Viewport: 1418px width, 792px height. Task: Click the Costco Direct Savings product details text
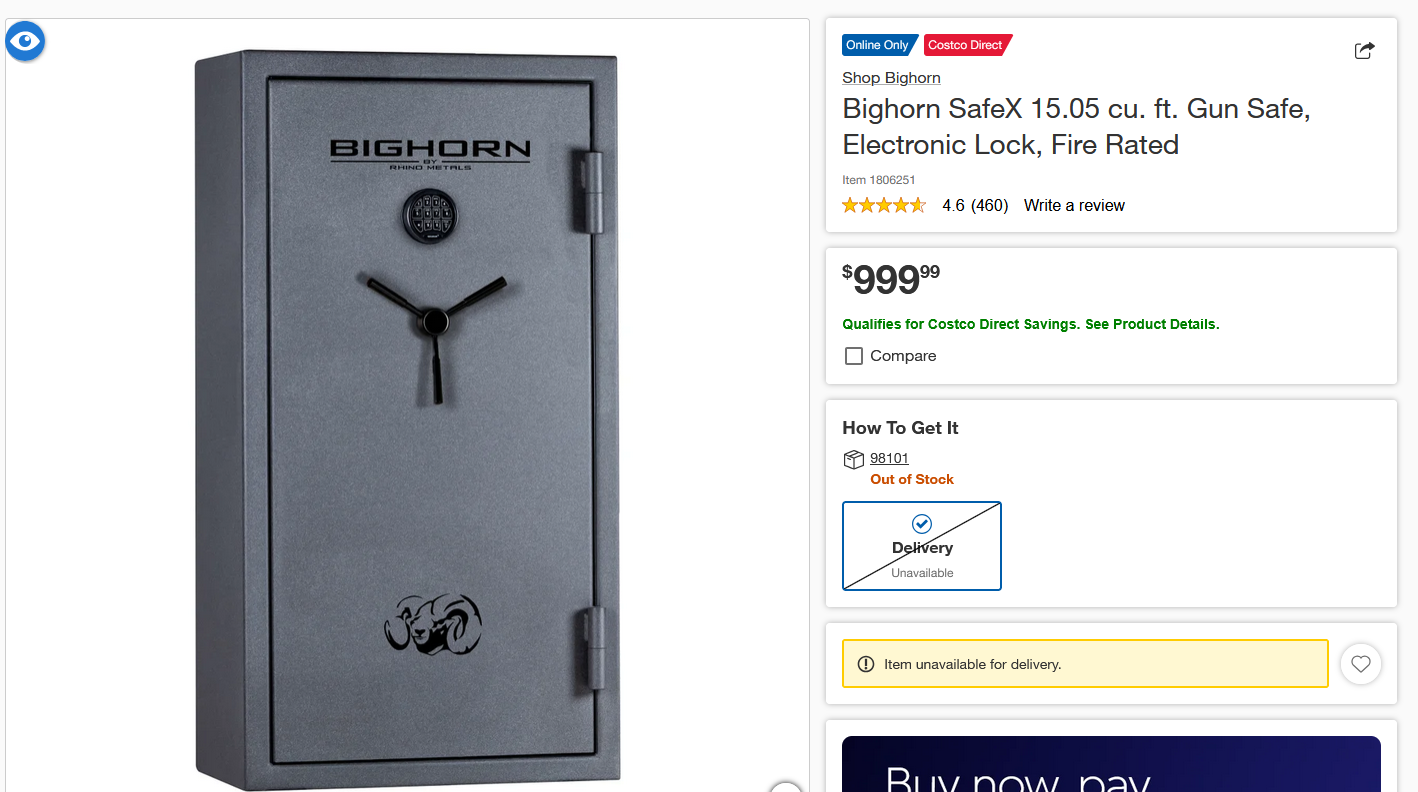click(1031, 324)
